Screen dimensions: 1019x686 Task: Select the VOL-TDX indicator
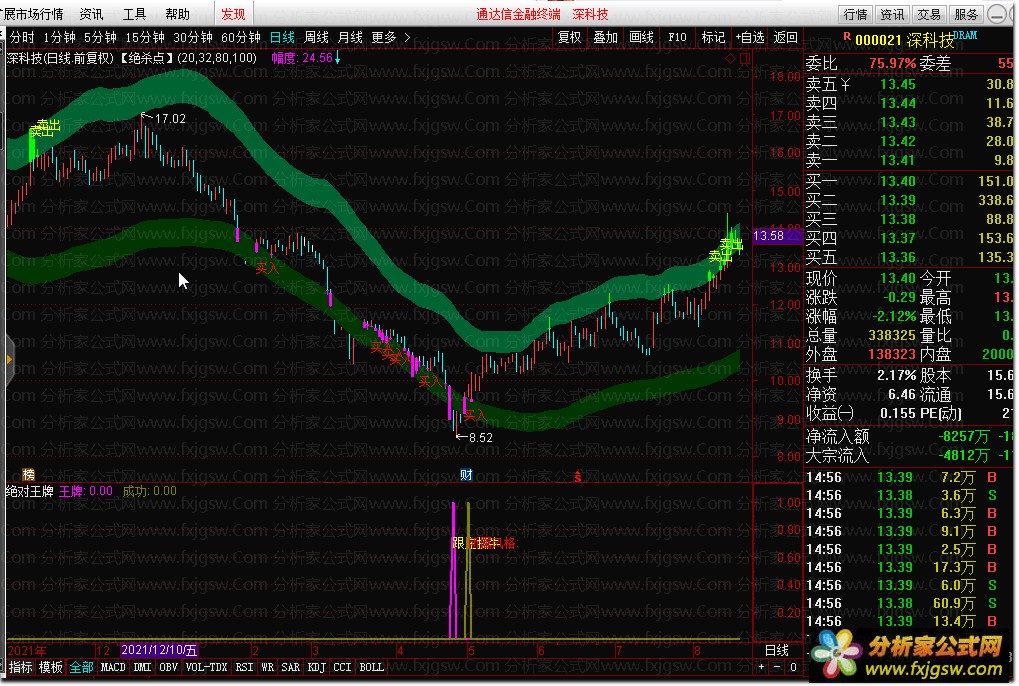[207, 667]
